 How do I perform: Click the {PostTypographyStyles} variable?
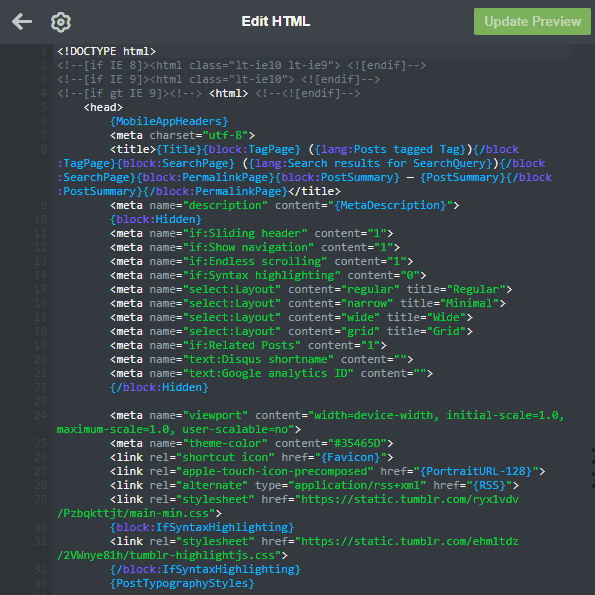coord(182,583)
